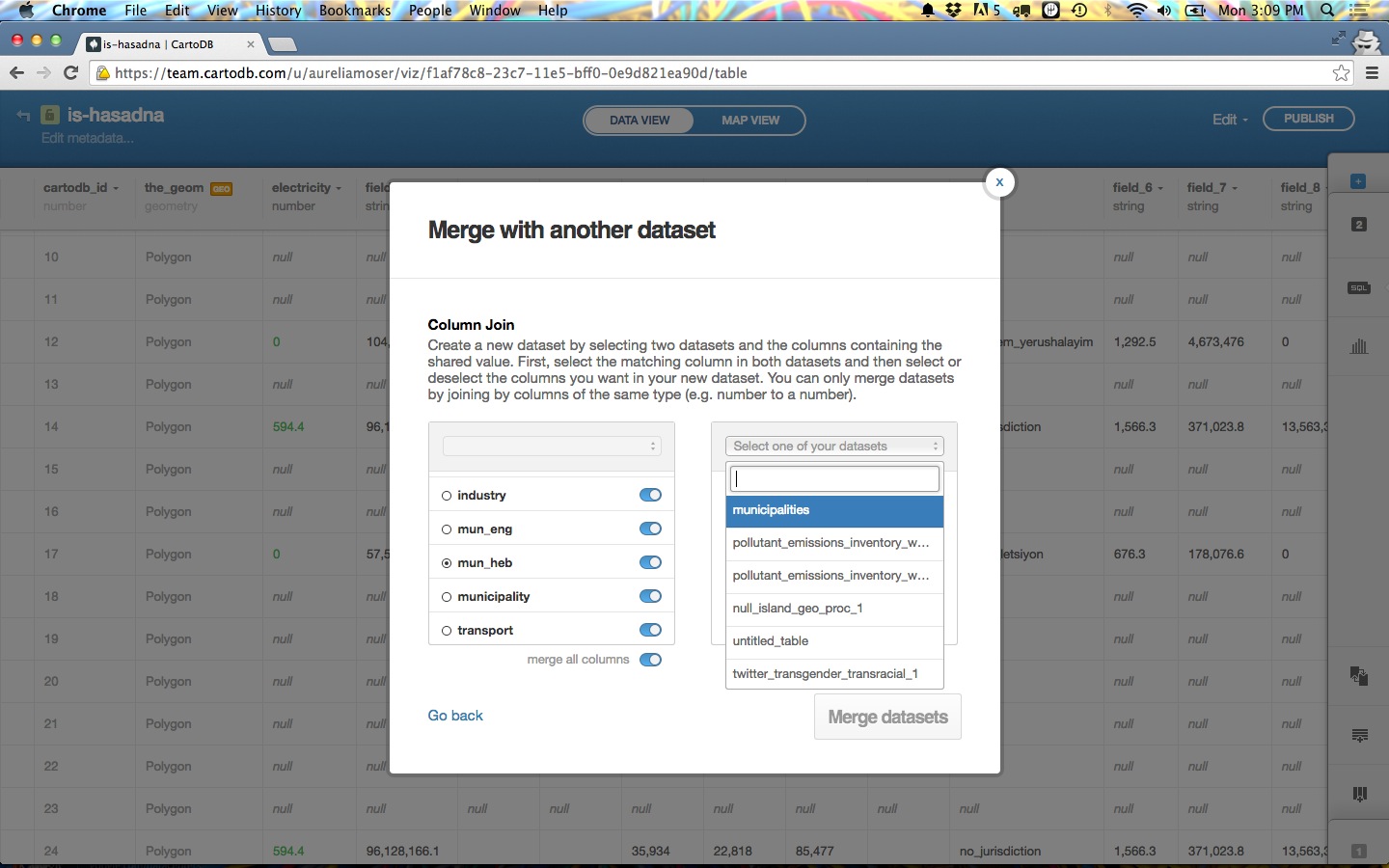Open Spotlight search magnifier
The image size is (1389, 868).
1328,11
